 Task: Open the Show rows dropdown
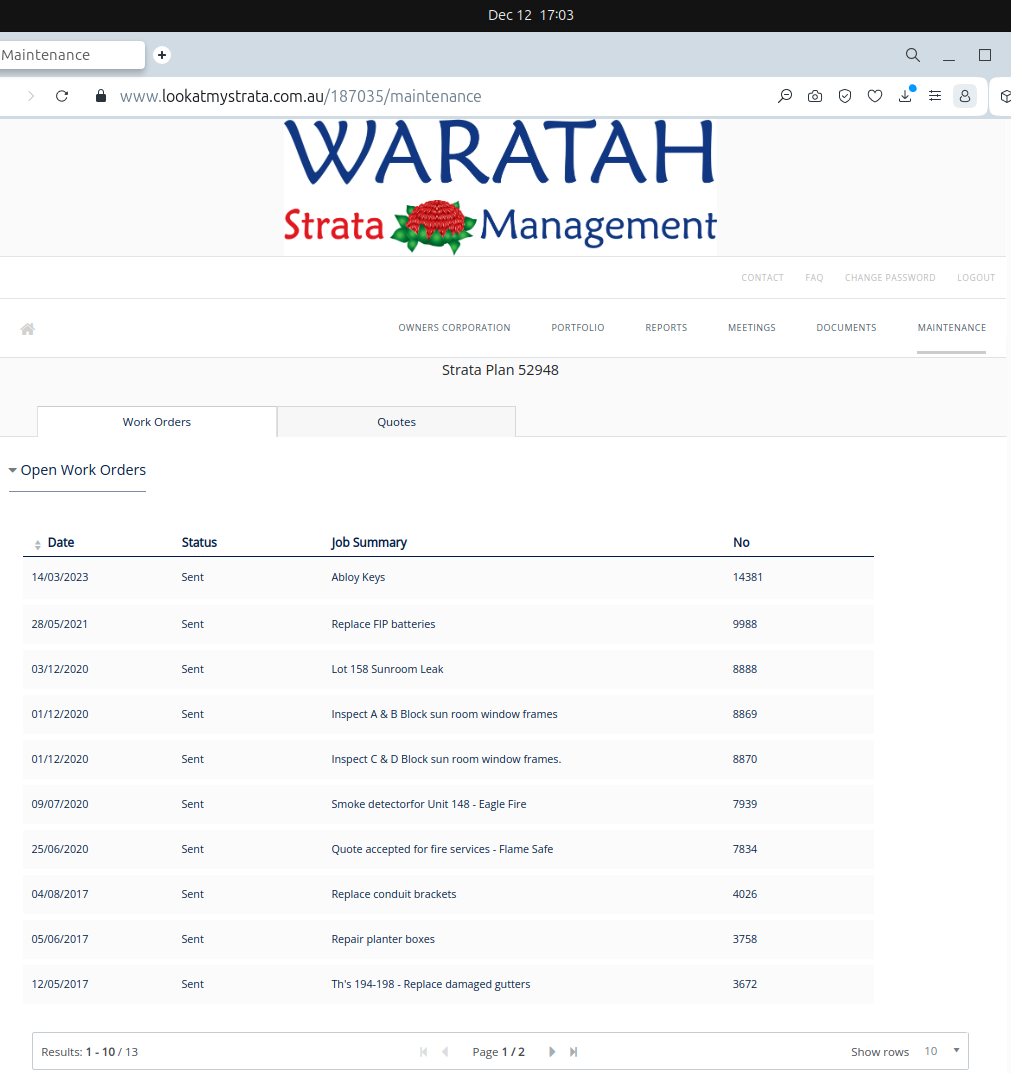coord(942,1051)
